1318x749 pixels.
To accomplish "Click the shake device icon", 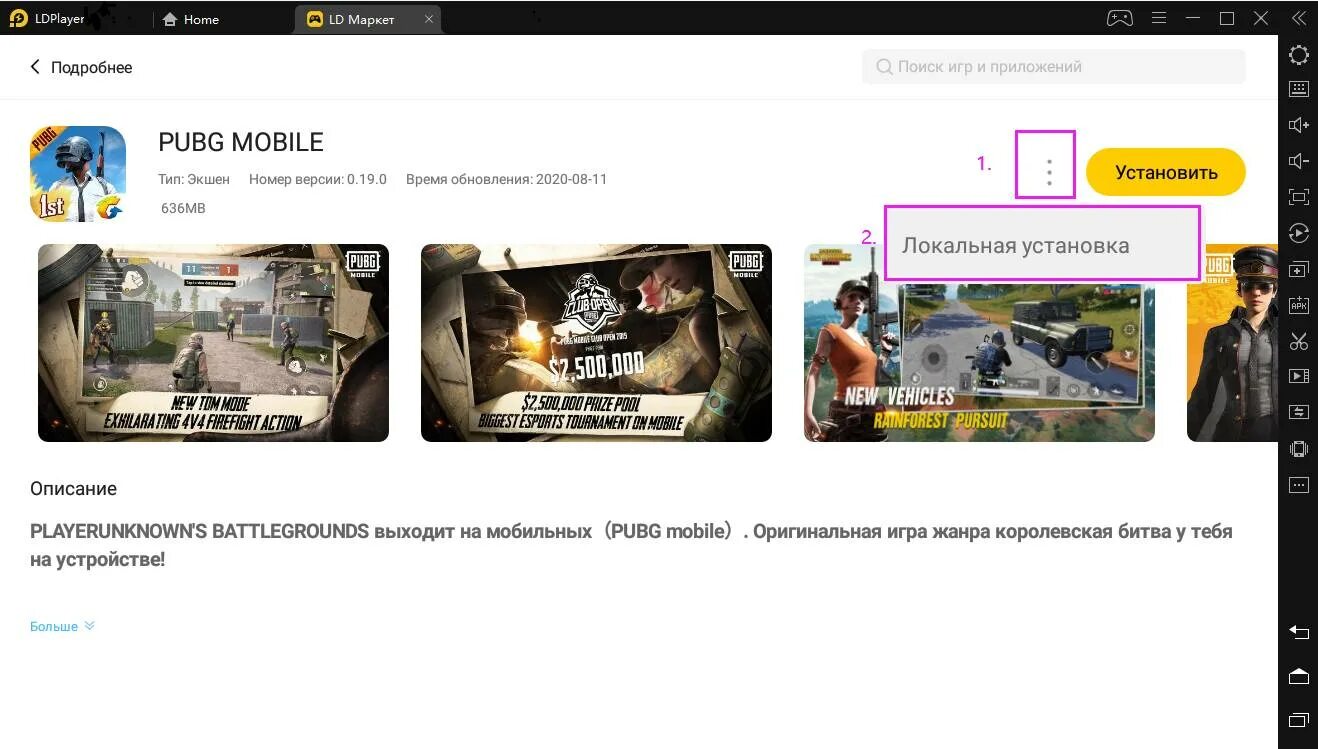I will pos(1298,449).
